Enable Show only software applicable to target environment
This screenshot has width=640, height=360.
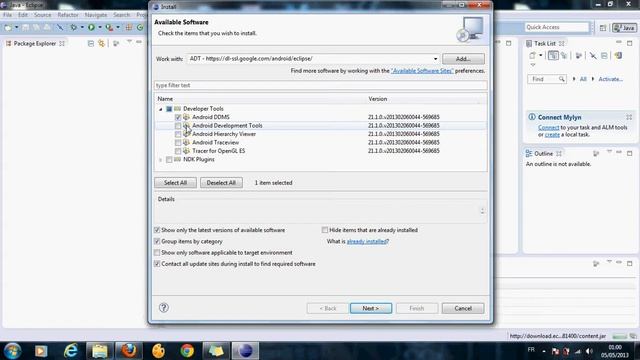point(157,253)
